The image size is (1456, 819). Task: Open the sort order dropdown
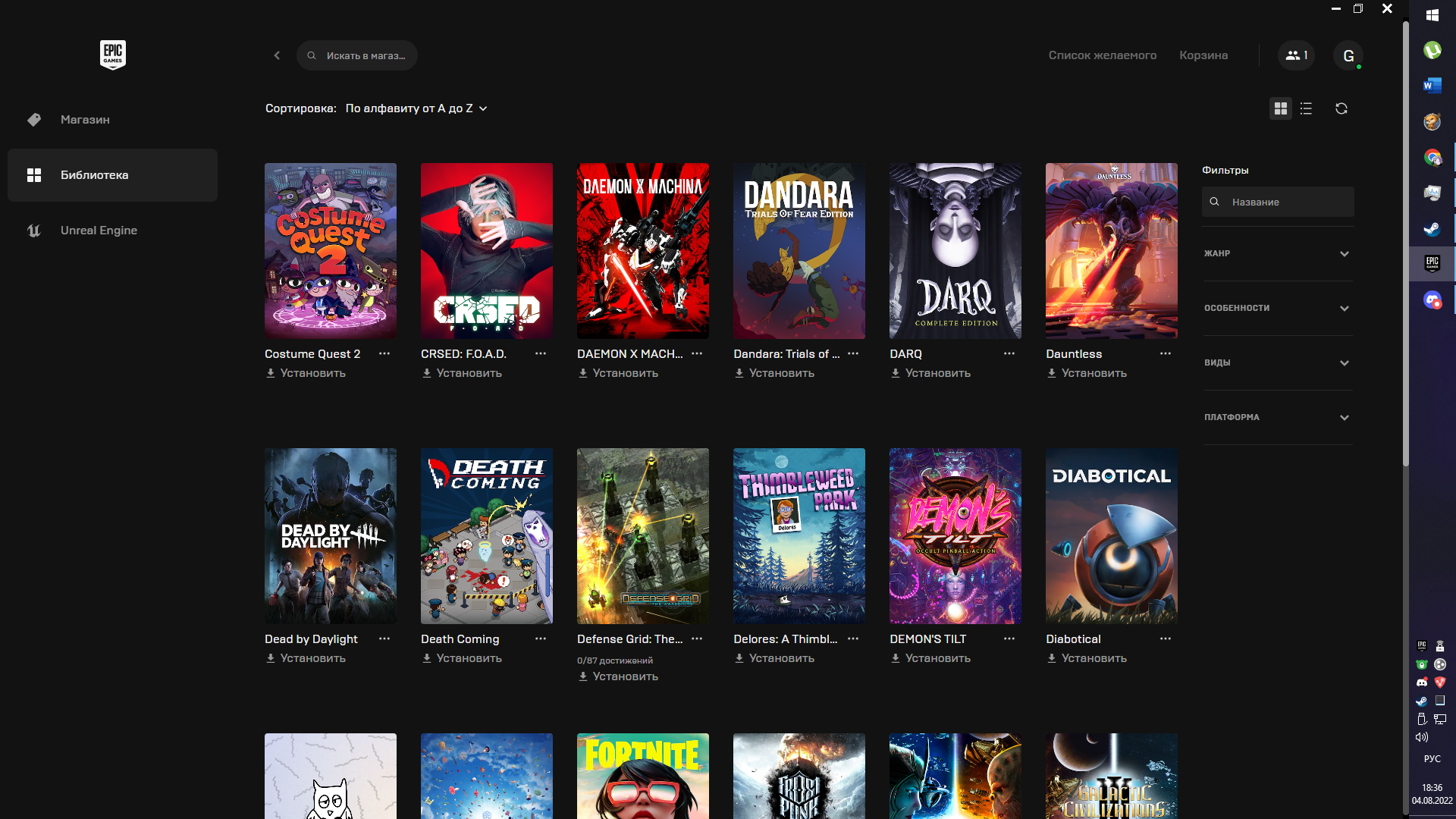(416, 108)
